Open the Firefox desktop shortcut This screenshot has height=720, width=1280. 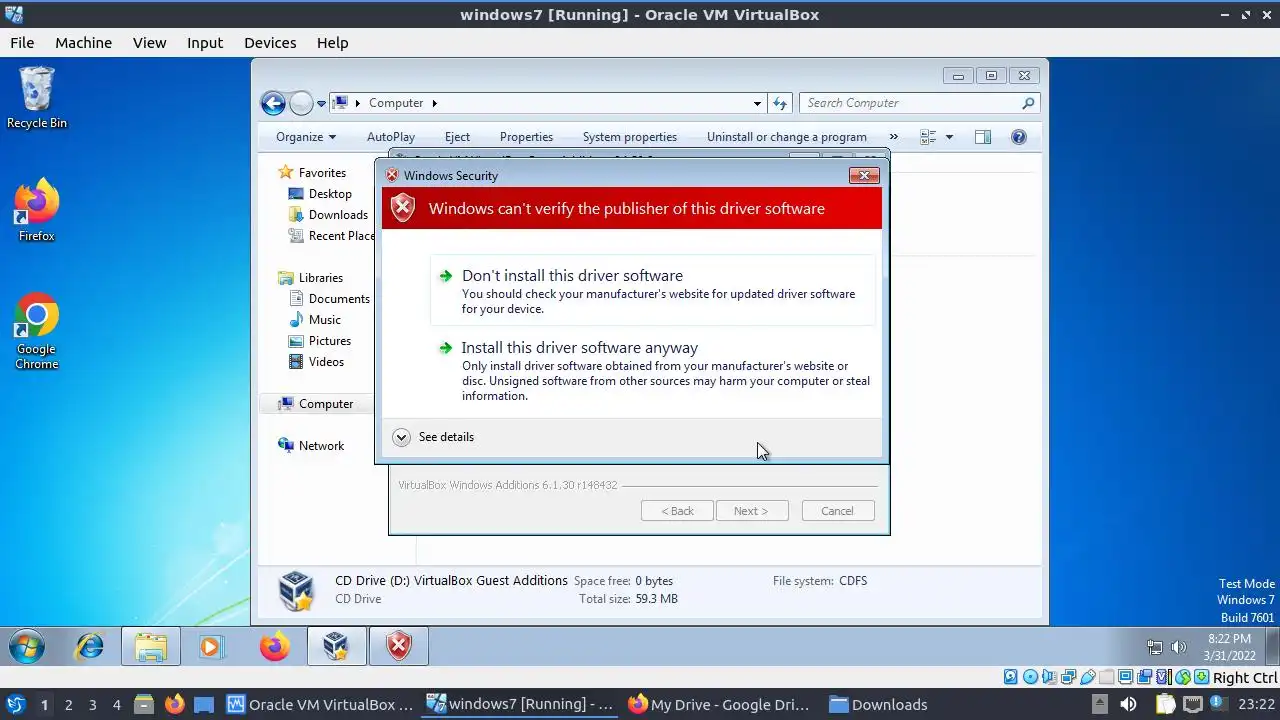point(37,210)
